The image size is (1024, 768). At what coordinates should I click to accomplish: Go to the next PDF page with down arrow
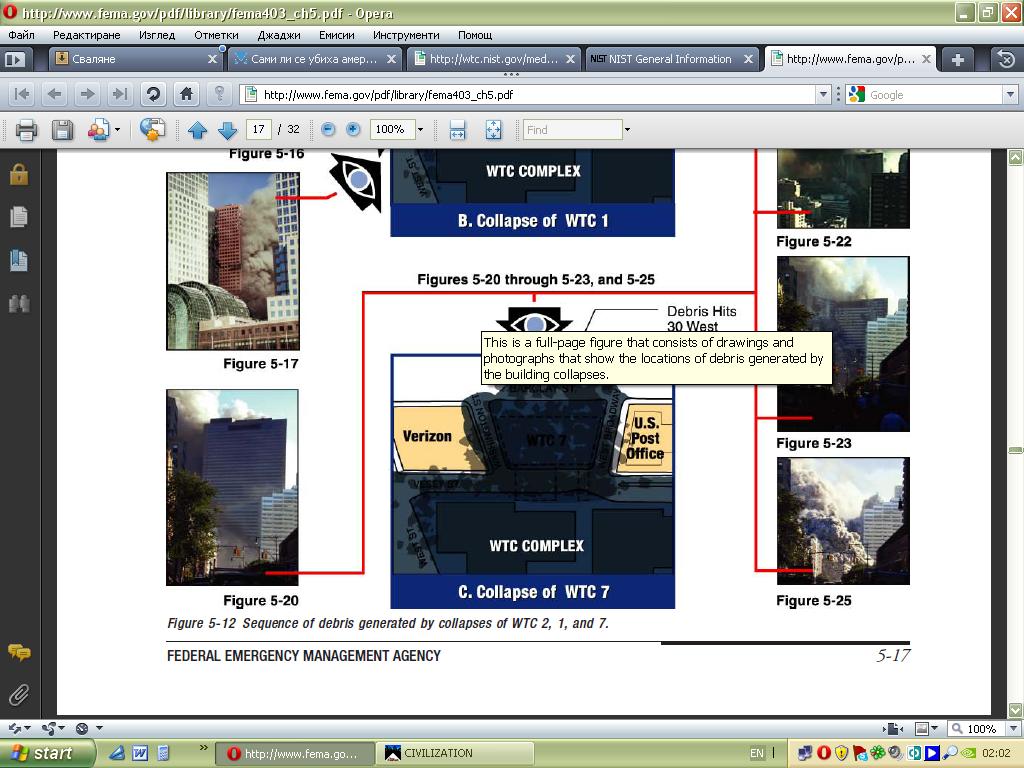tap(227, 130)
